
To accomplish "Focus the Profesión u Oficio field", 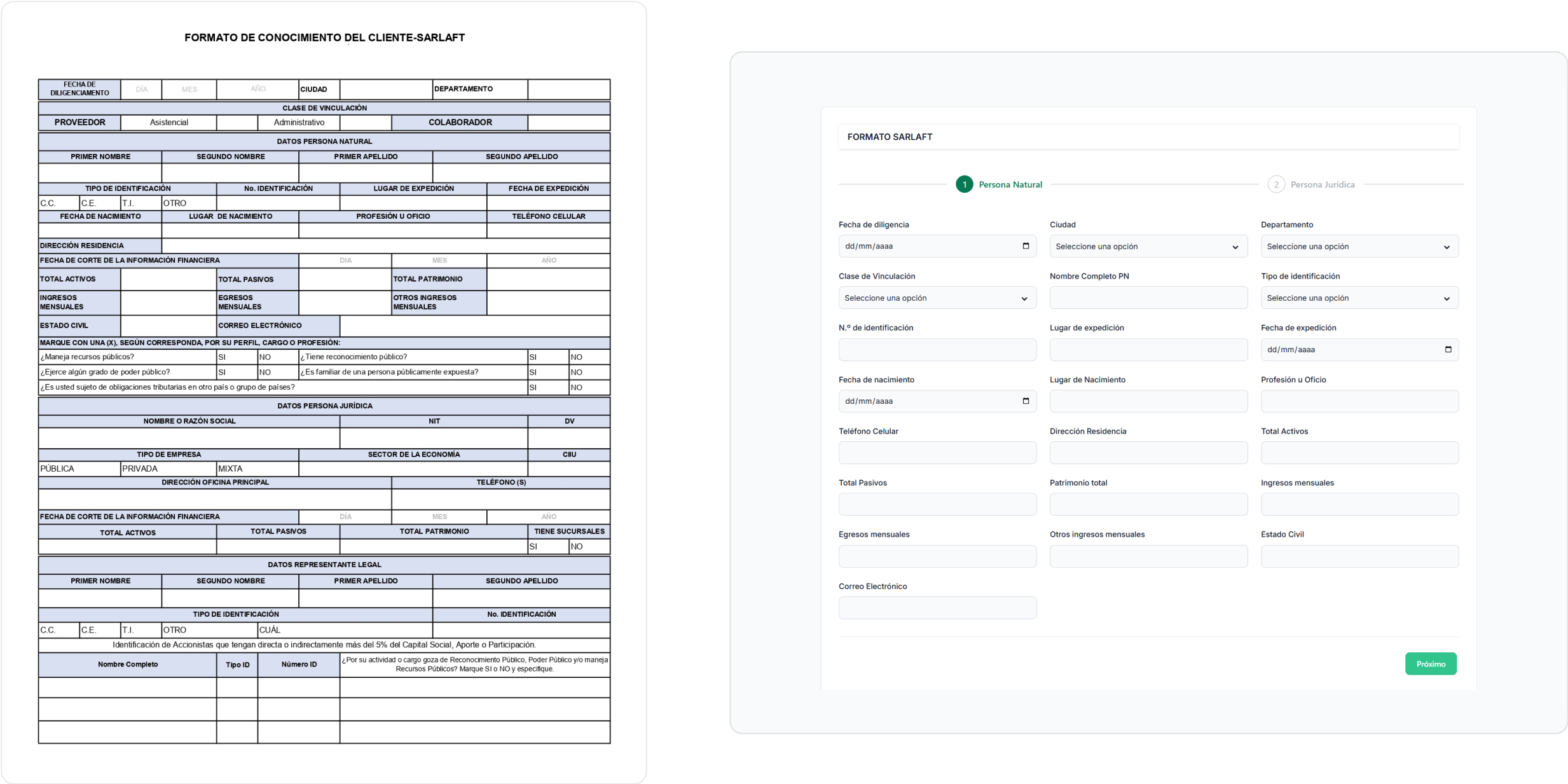I will (x=1359, y=401).
